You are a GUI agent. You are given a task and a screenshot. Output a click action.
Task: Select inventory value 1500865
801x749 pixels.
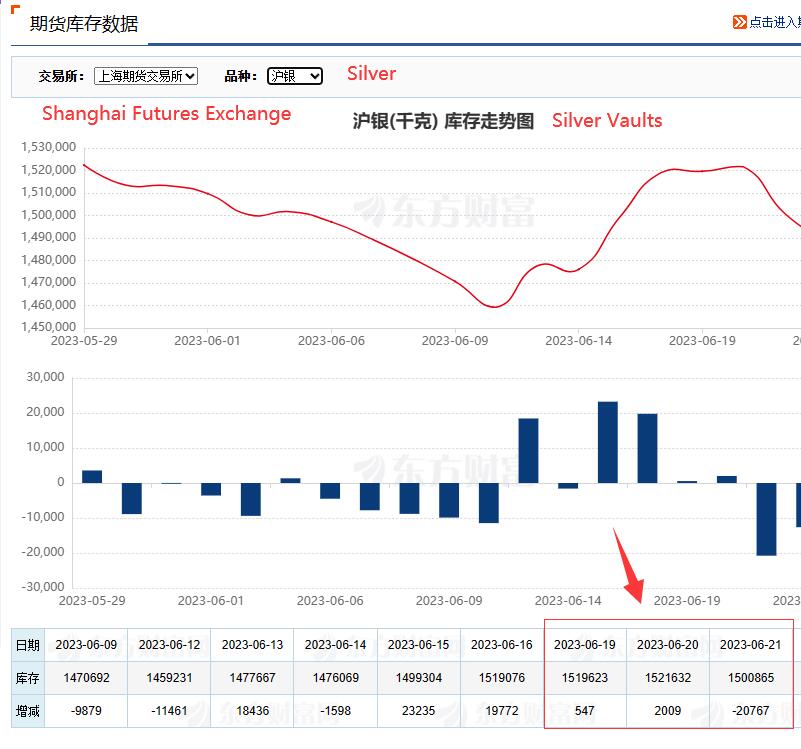coord(751,678)
